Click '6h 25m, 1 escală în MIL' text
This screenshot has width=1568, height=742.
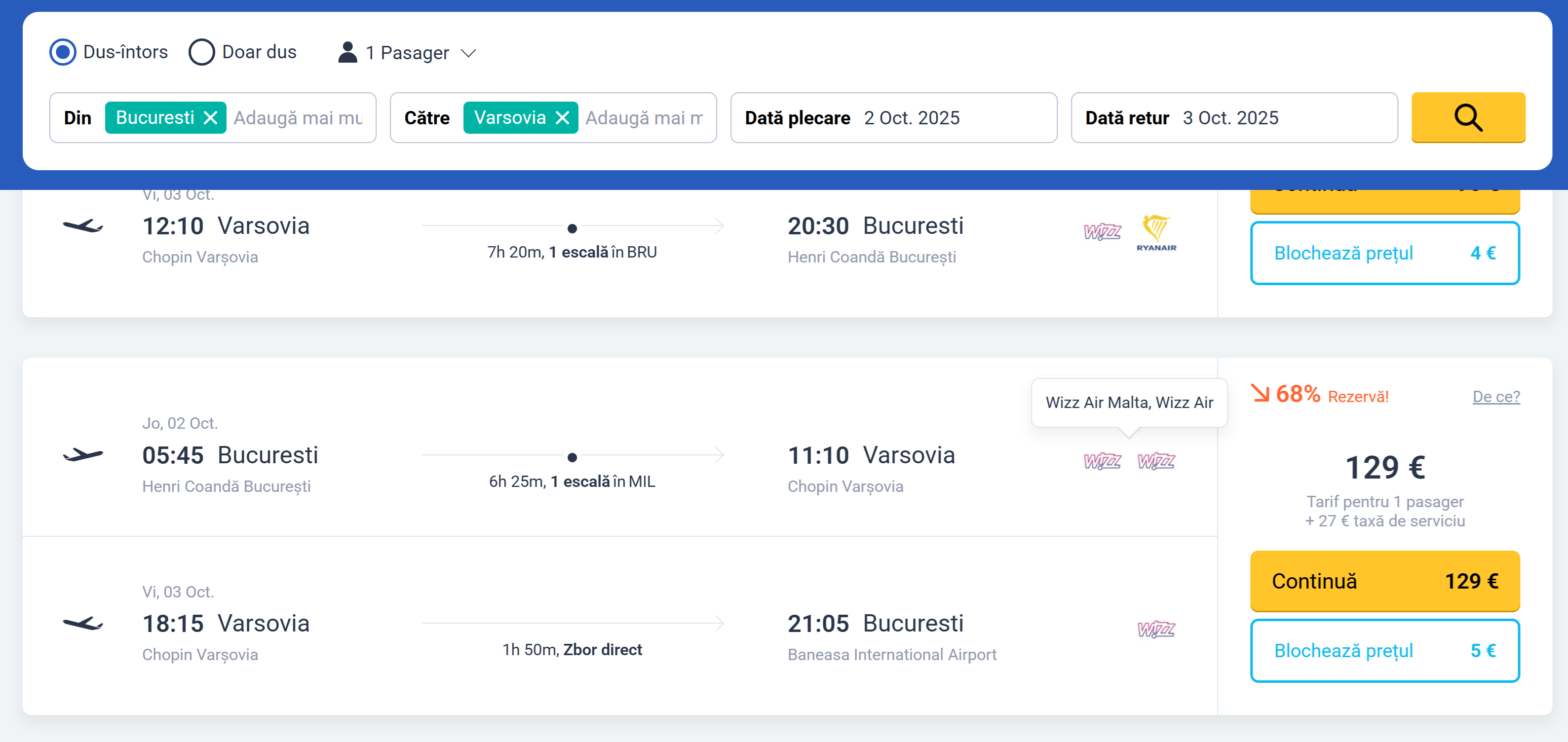coord(572,482)
